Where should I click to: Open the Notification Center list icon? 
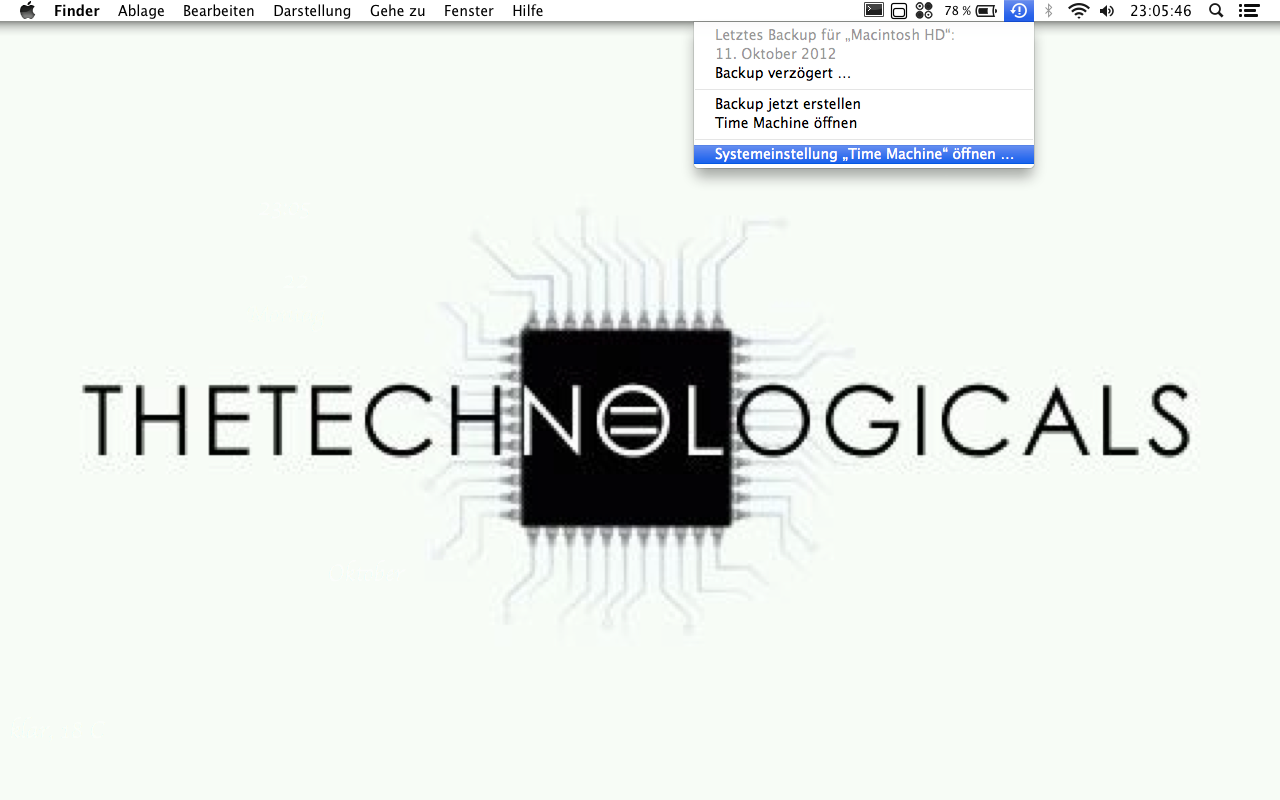coord(1248,11)
